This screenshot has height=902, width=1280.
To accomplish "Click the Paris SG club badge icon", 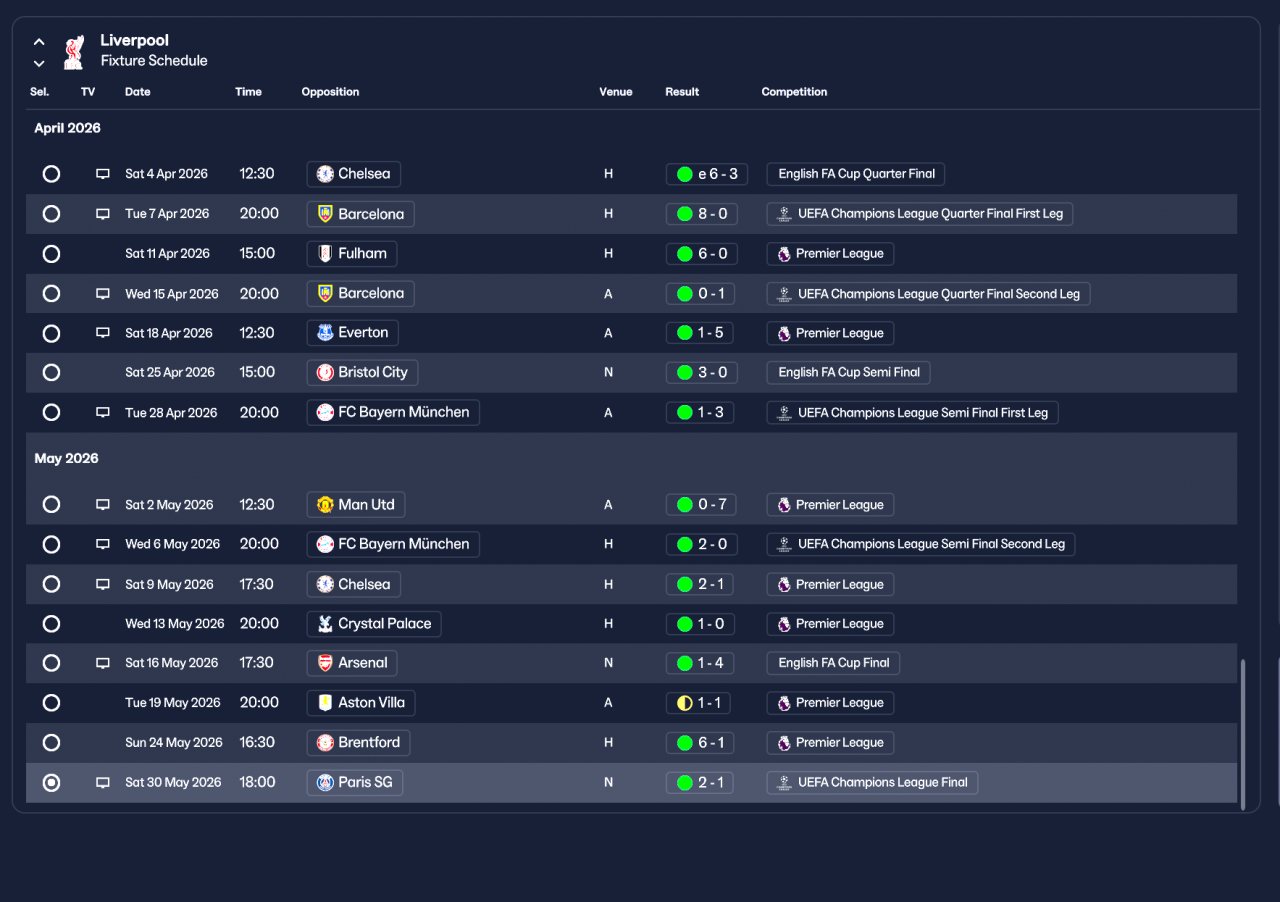I will coord(325,783).
